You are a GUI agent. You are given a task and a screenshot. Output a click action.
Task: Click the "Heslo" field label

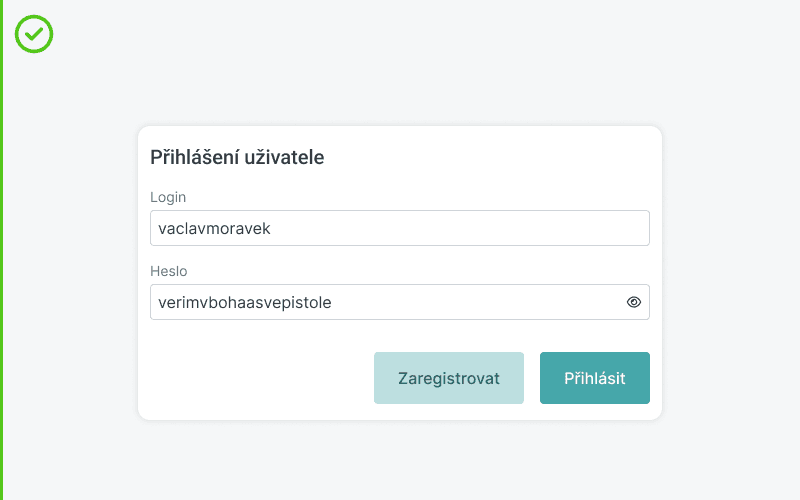click(x=168, y=271)
